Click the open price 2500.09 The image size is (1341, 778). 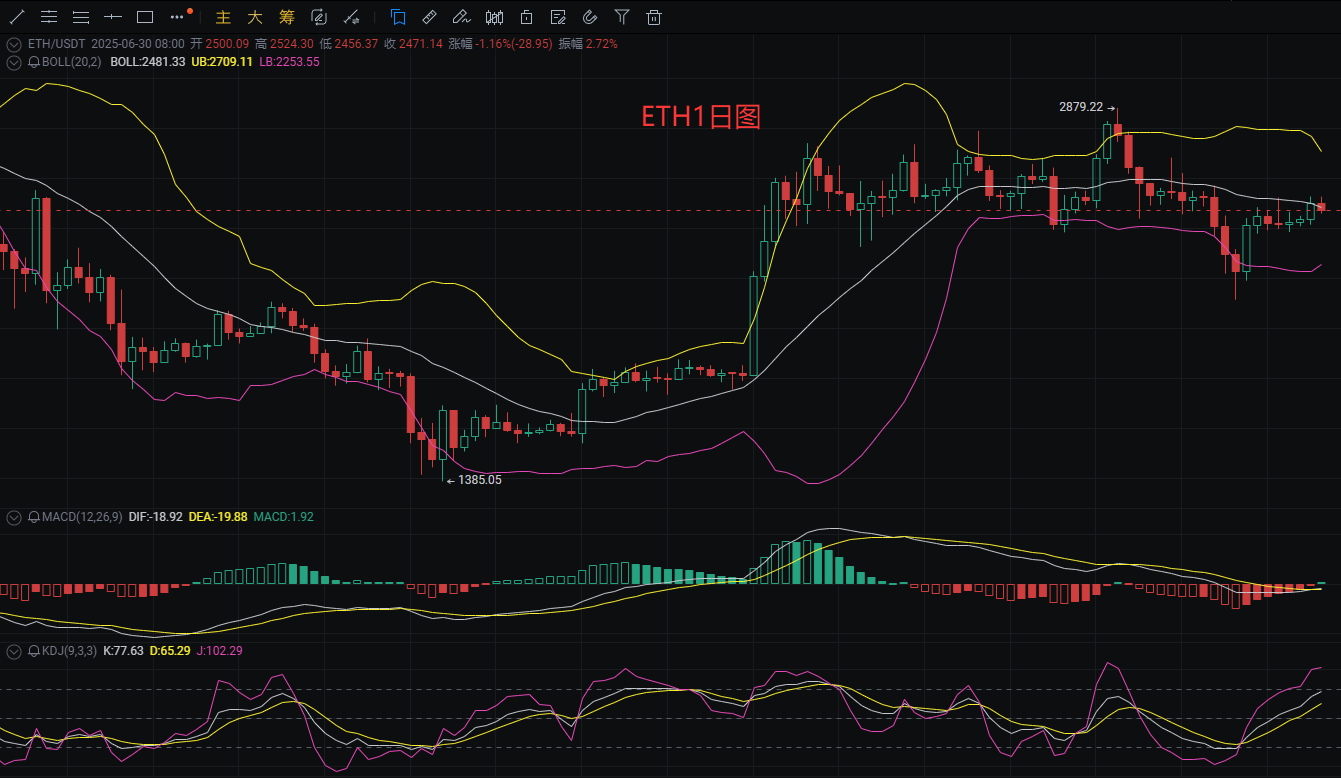tap(226, 44)
